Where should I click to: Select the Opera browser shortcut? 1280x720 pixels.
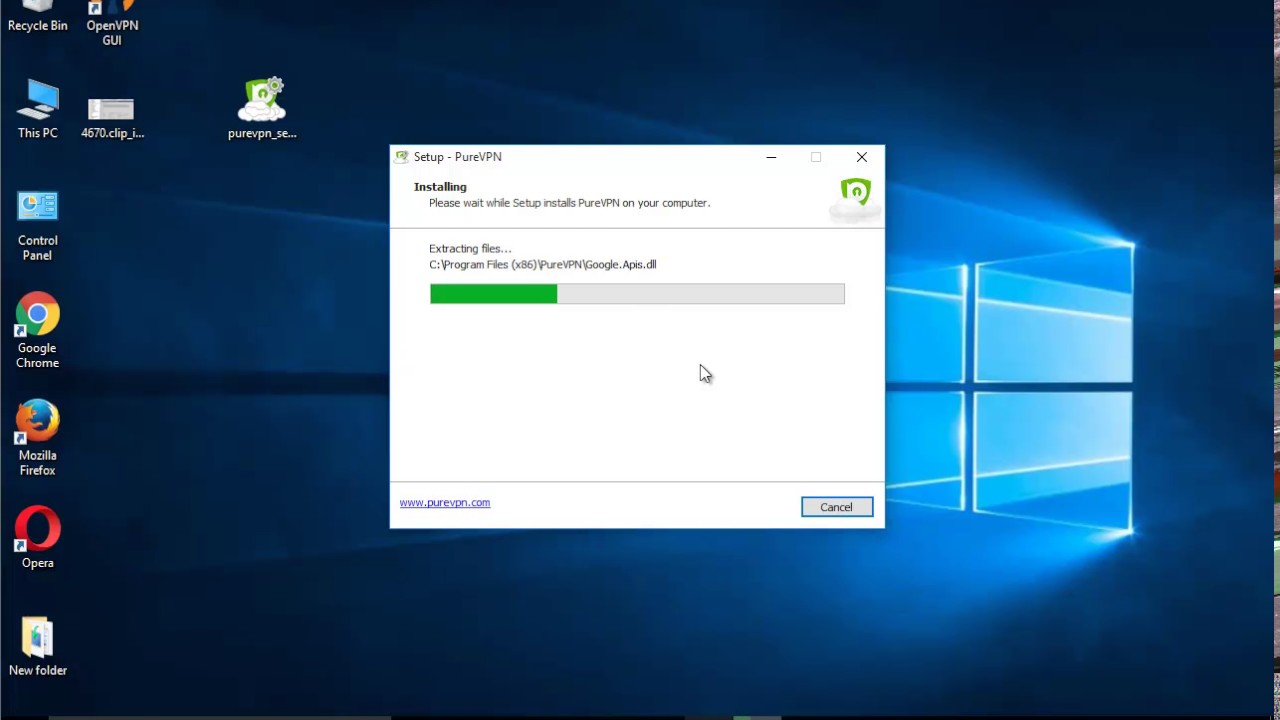pos(37,538)
